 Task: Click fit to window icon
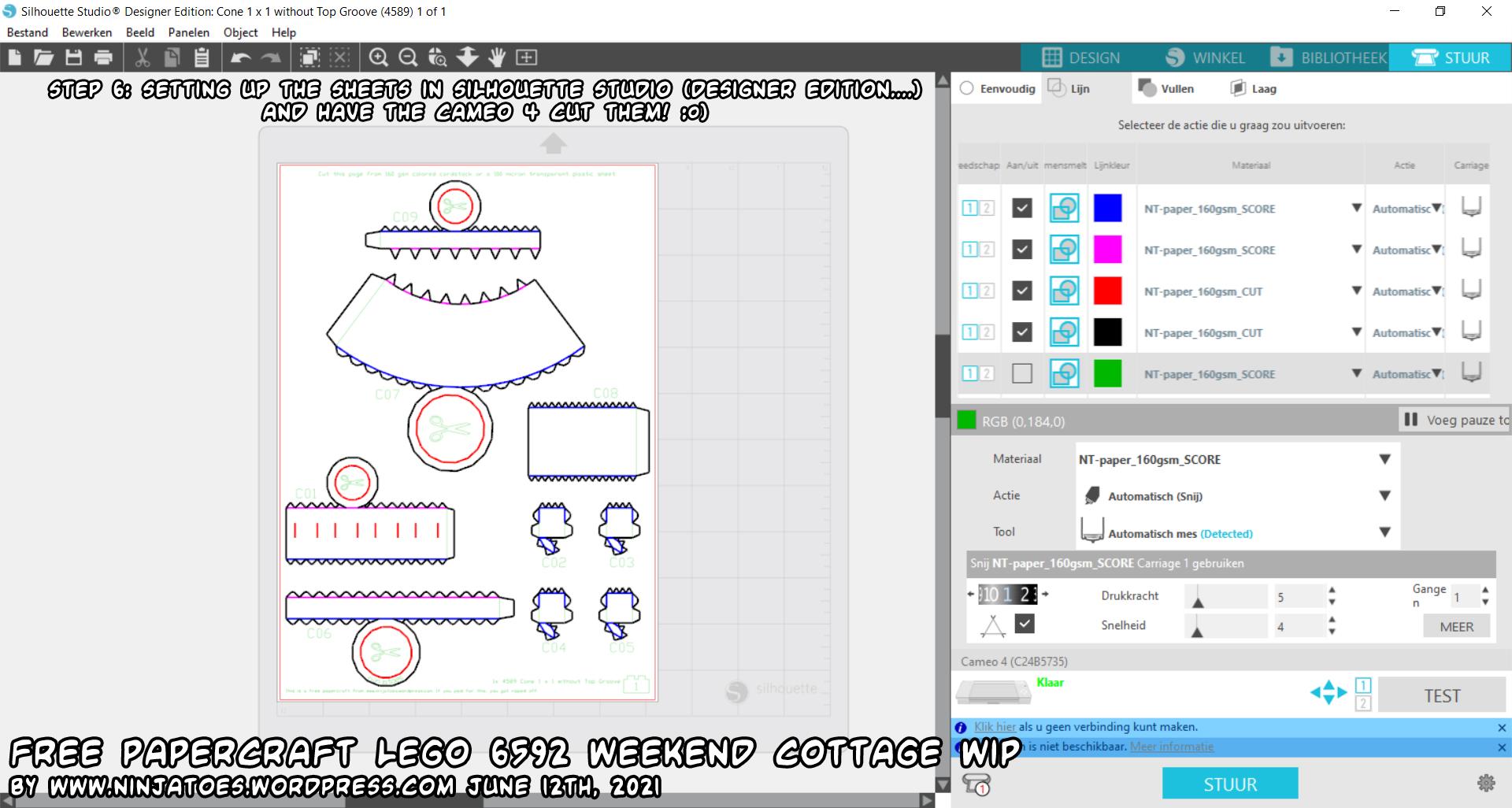tap(526, 57)
